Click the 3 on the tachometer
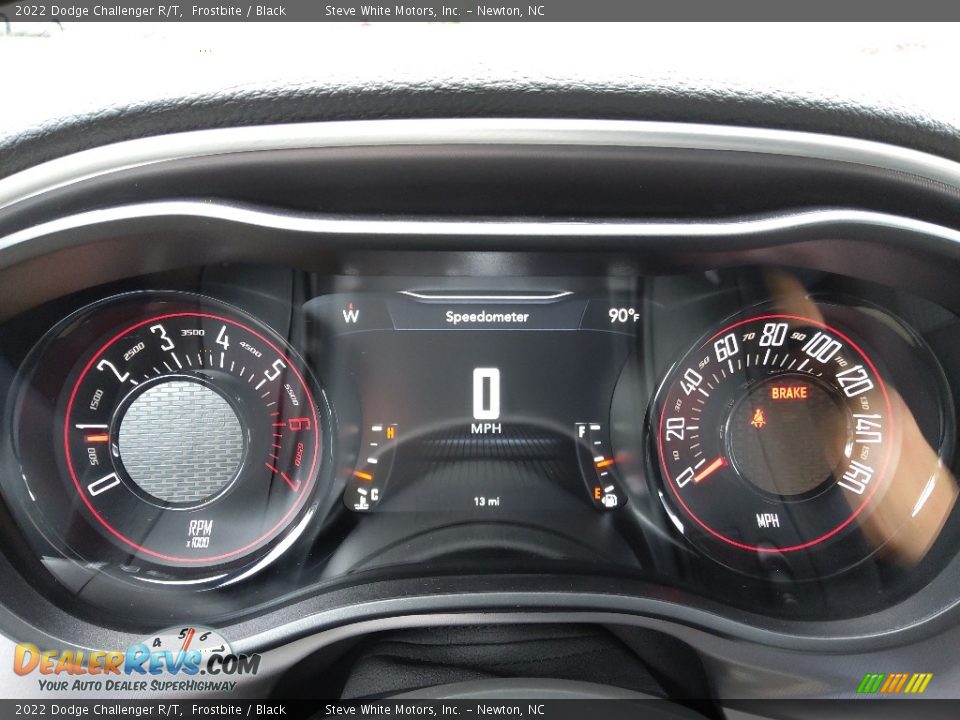 pyautogui.click(x=162, y=338)
